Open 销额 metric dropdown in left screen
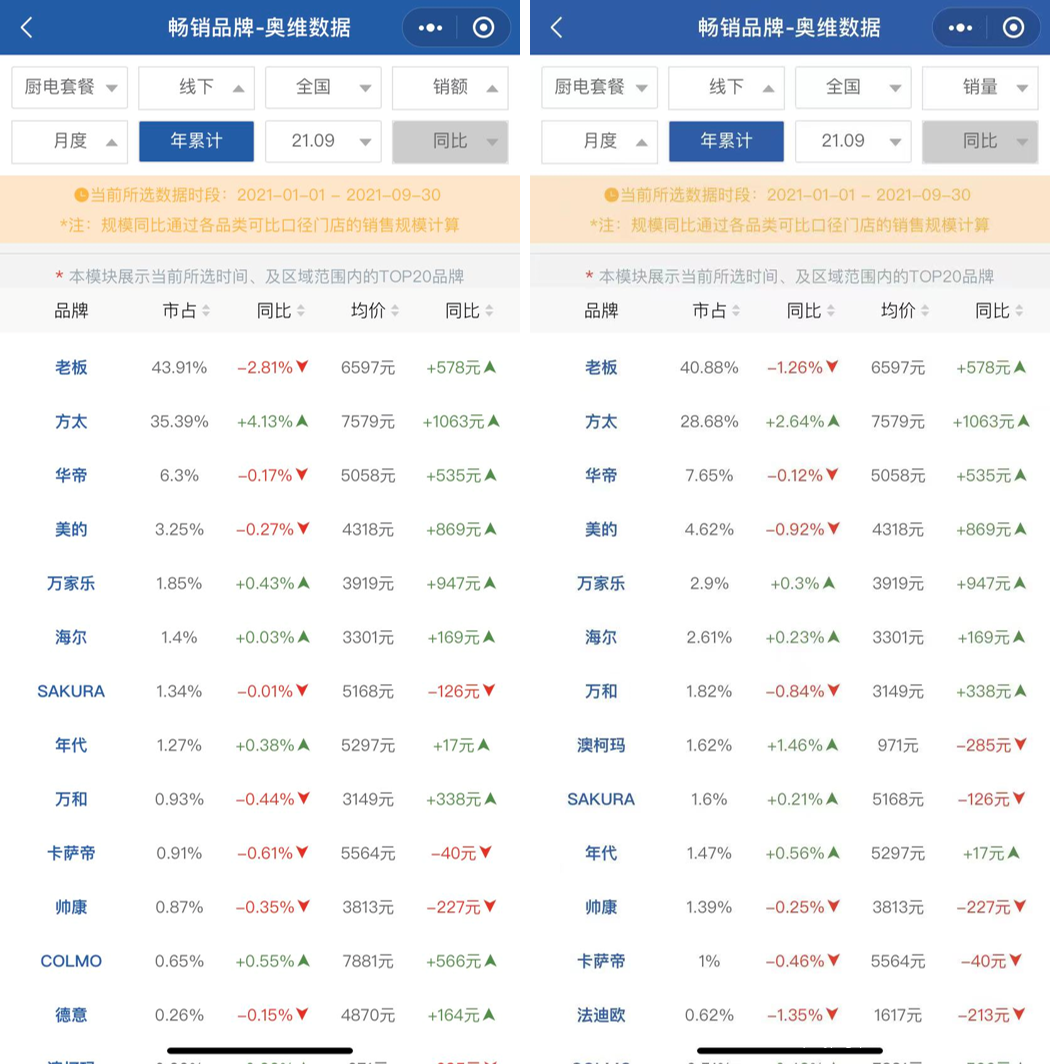 450,88
